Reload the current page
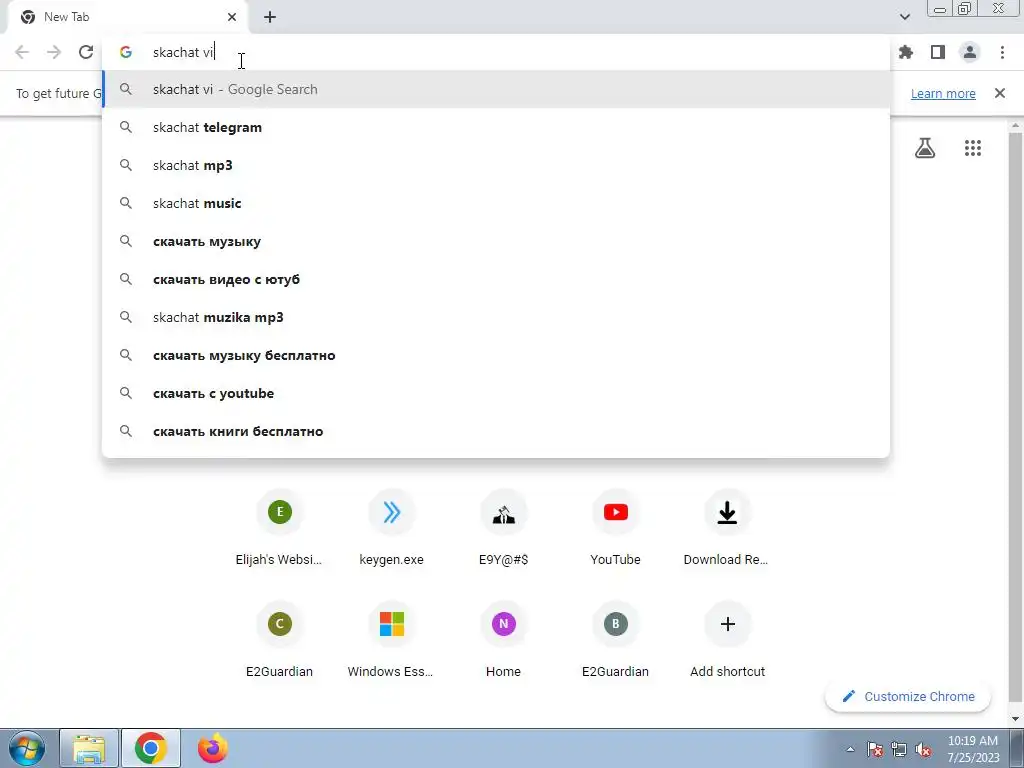Viewport: 1024px width, 768px height. tap(86, 52)
